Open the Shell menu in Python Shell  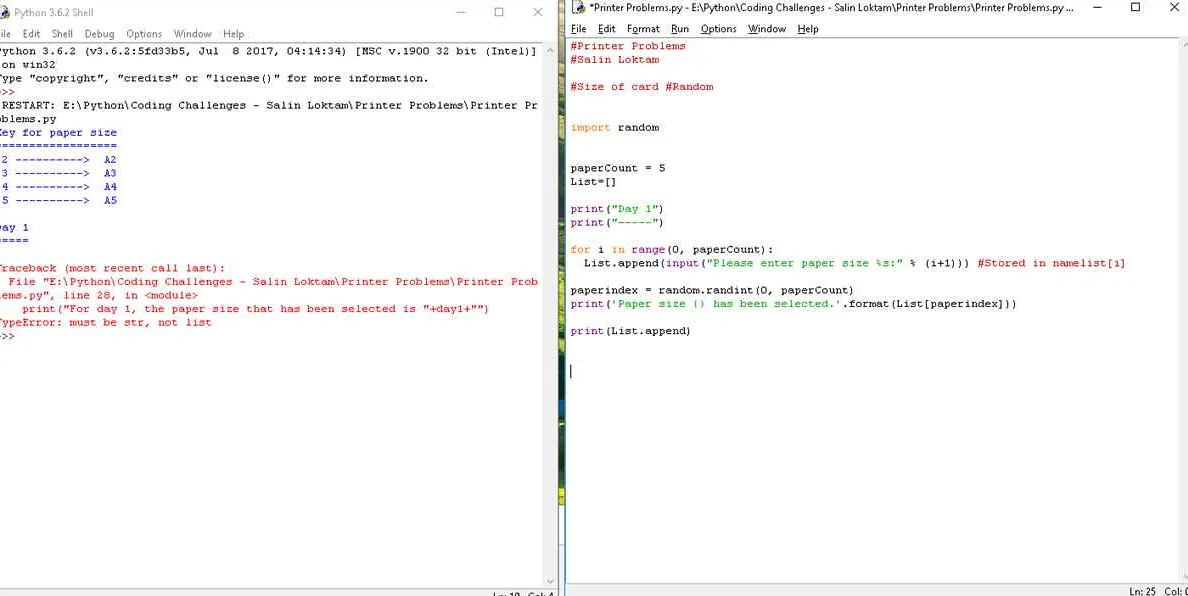[62, 34]
